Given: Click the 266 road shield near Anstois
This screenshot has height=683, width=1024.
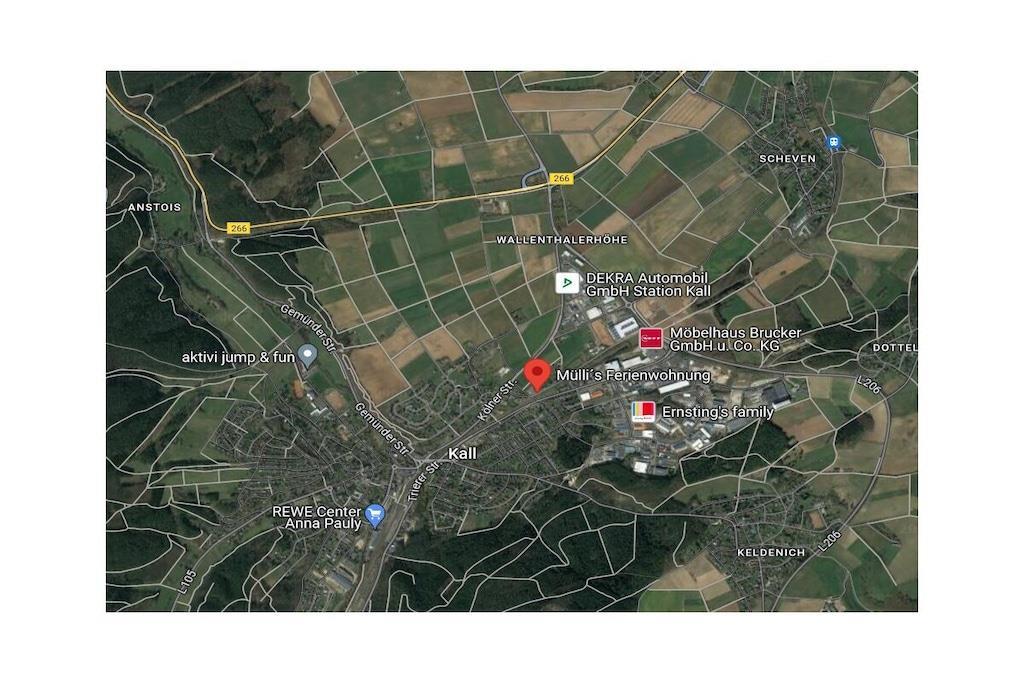Looking at the screenshot, I should [x=239, y=228].
